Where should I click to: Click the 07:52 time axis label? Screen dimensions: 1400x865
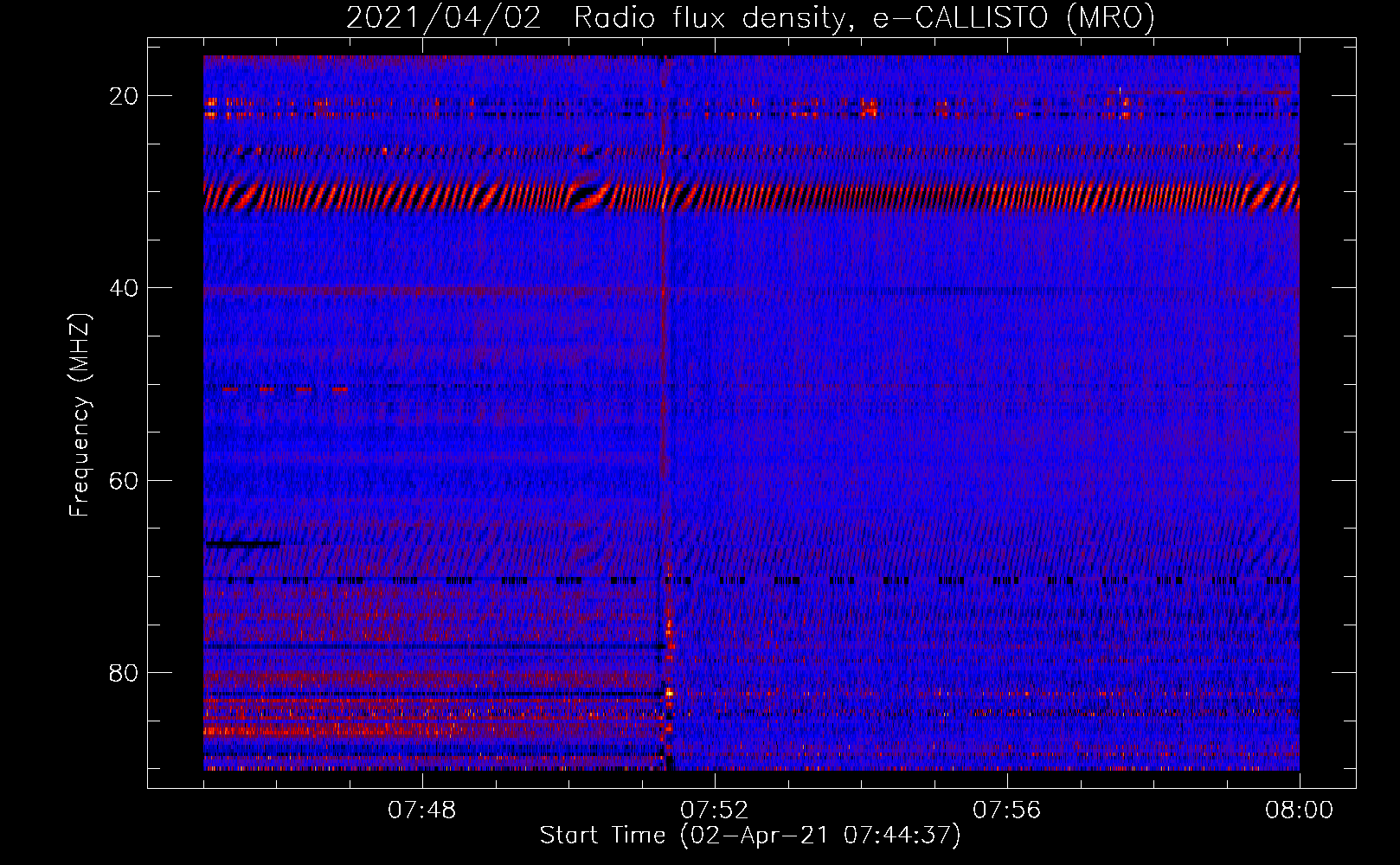click(x=715, y=811)
